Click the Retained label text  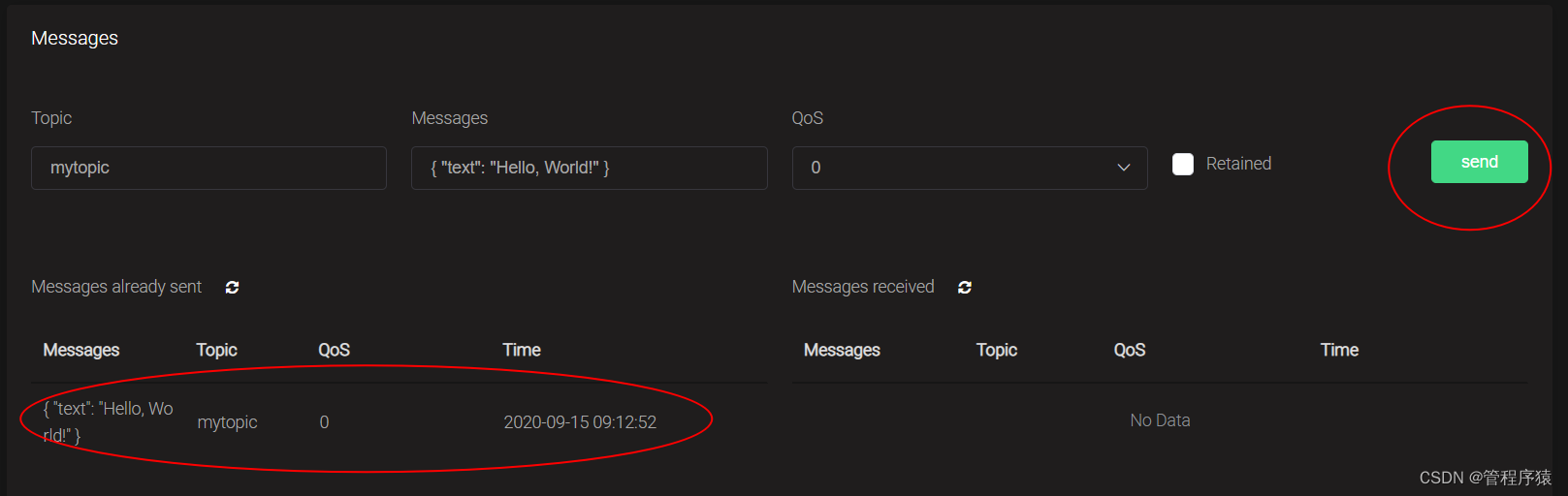pyautogui.click(x=1238, y=164)
